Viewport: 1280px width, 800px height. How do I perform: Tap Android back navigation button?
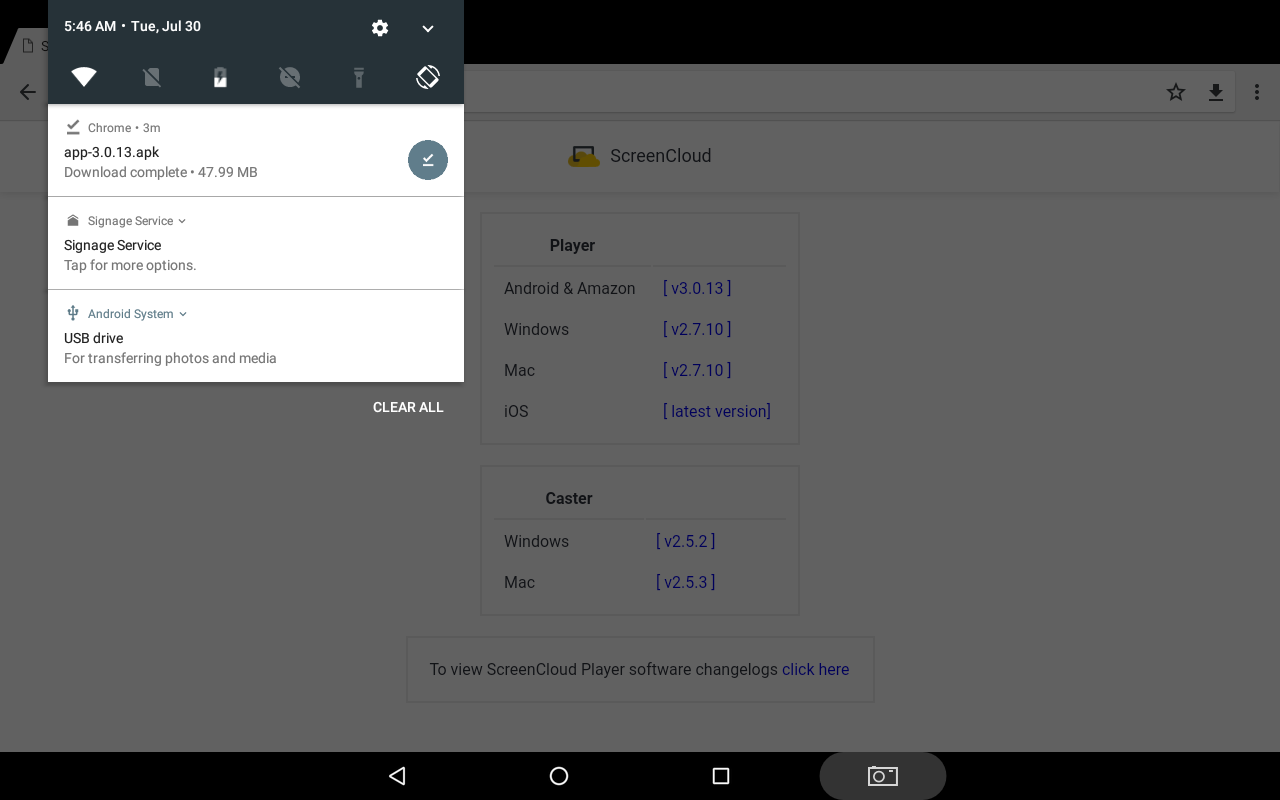point(397,776)
